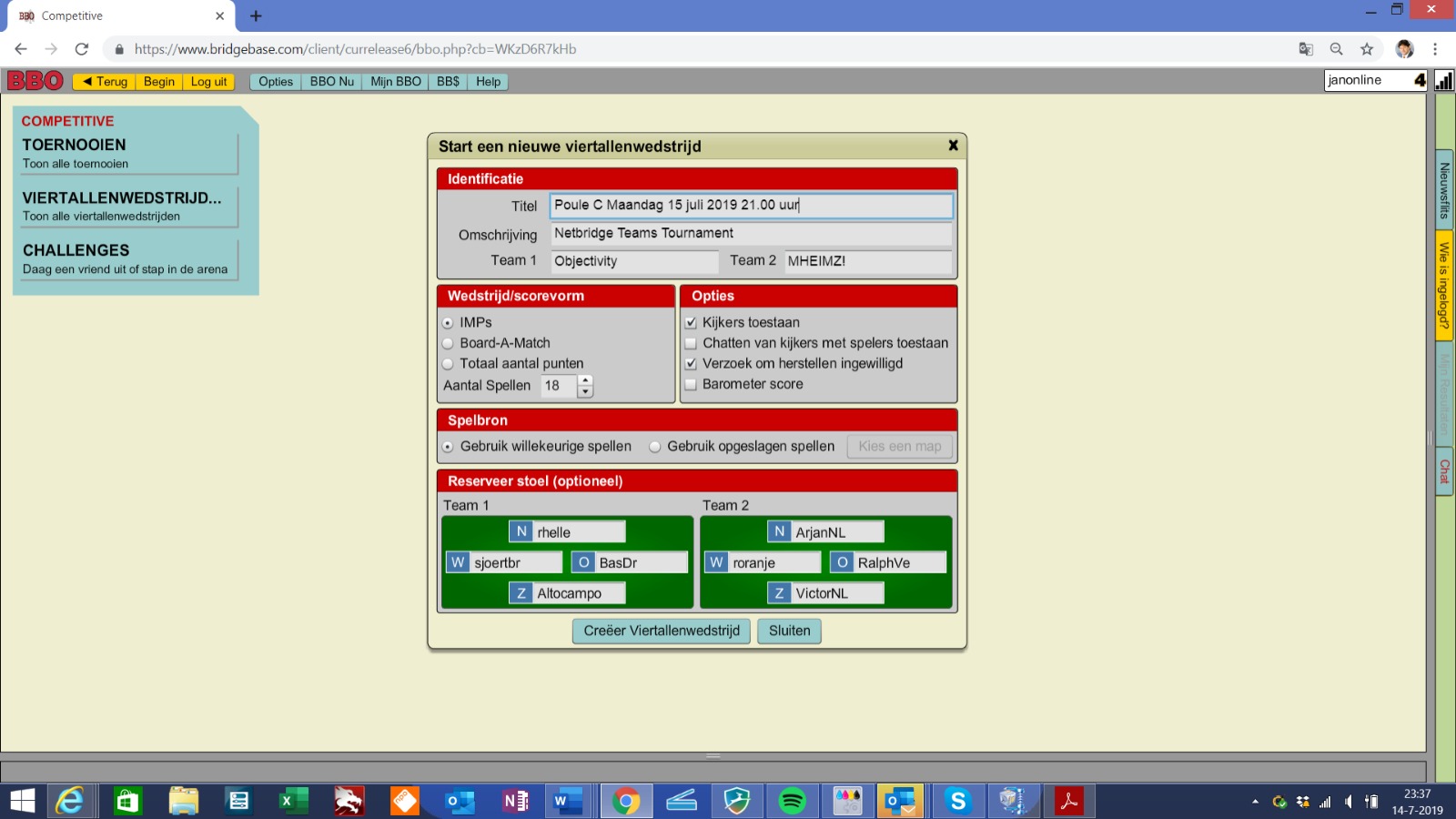
Task: Click the North seat icon for Team 1
Action: click(x=521, y=532)
